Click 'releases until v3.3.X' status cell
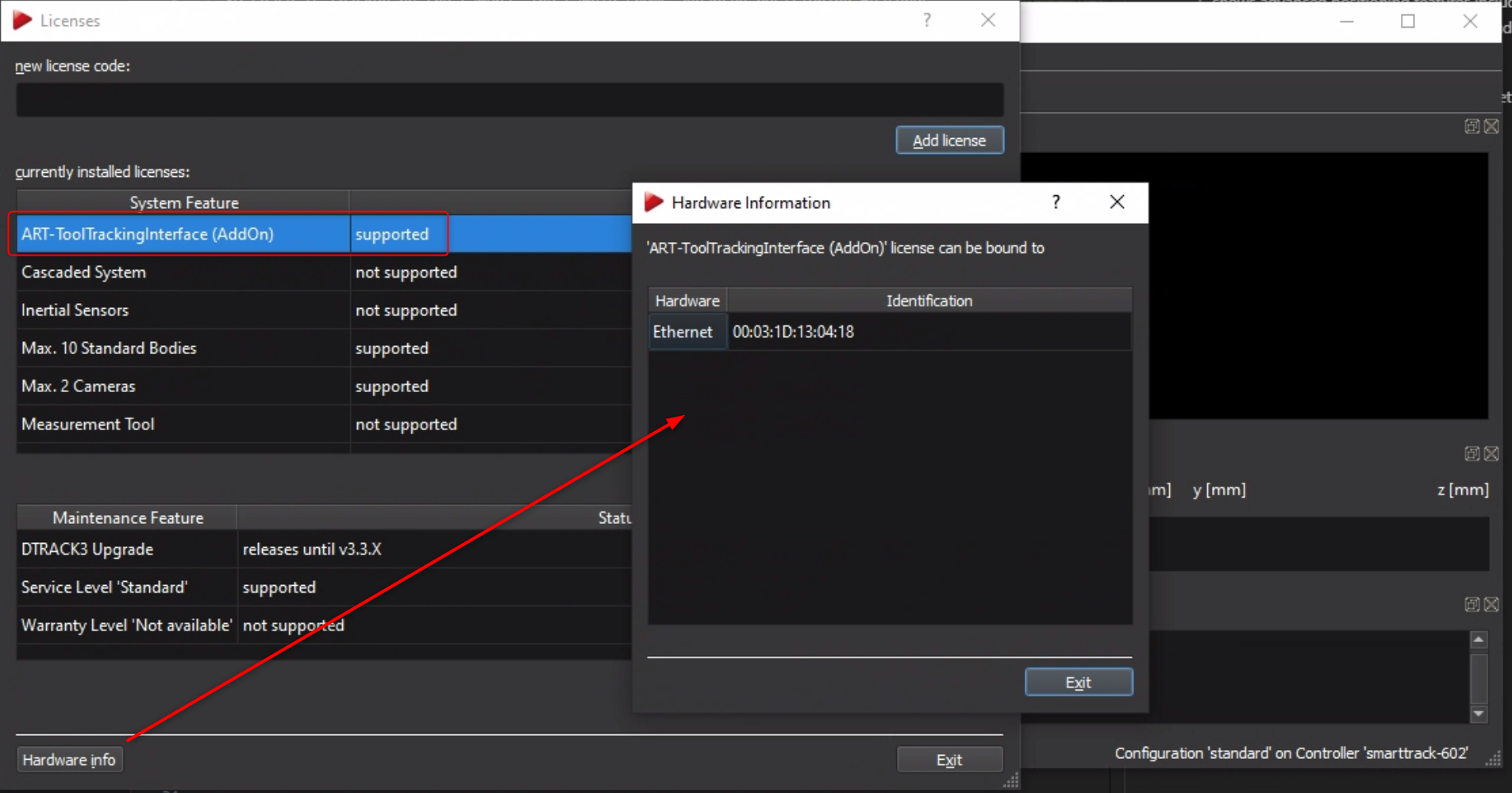This screenshot has width=1512, height=793. point(312,549)
